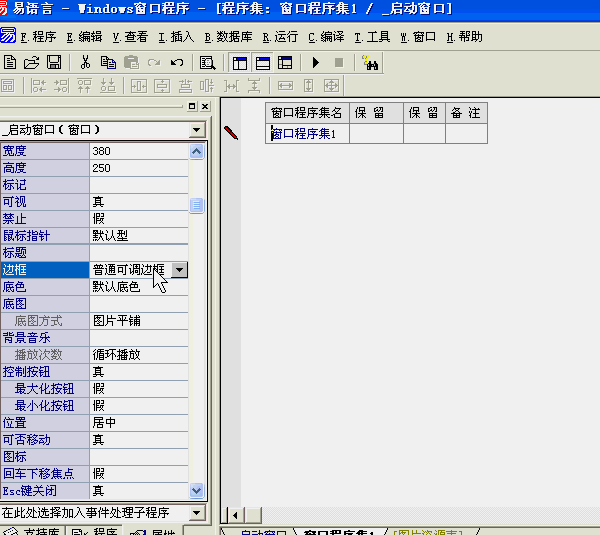Open the 编译 menu

click(x=326, y=37)
